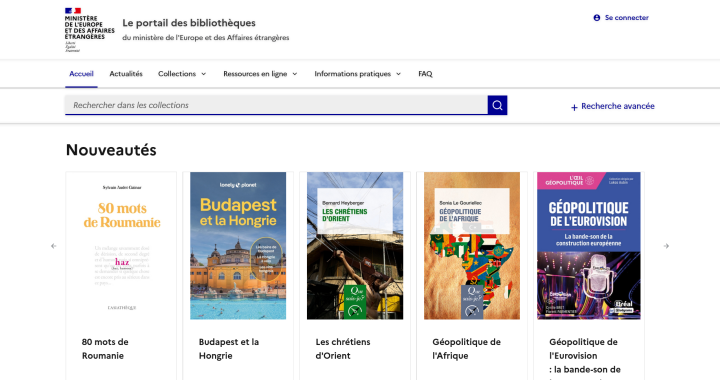Image resolution: width=720 pixels, height=380 pixels.
Task: Click the Géopolitique de l'Afrique title
Action: click(x=466, y=349)
